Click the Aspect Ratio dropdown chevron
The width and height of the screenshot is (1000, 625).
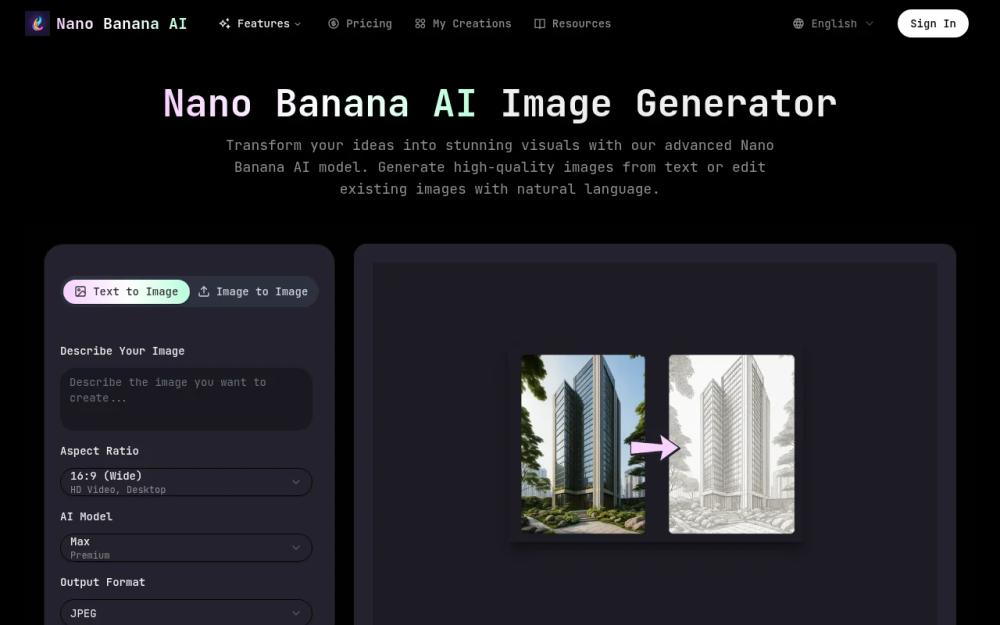click(x=296, y=482)
